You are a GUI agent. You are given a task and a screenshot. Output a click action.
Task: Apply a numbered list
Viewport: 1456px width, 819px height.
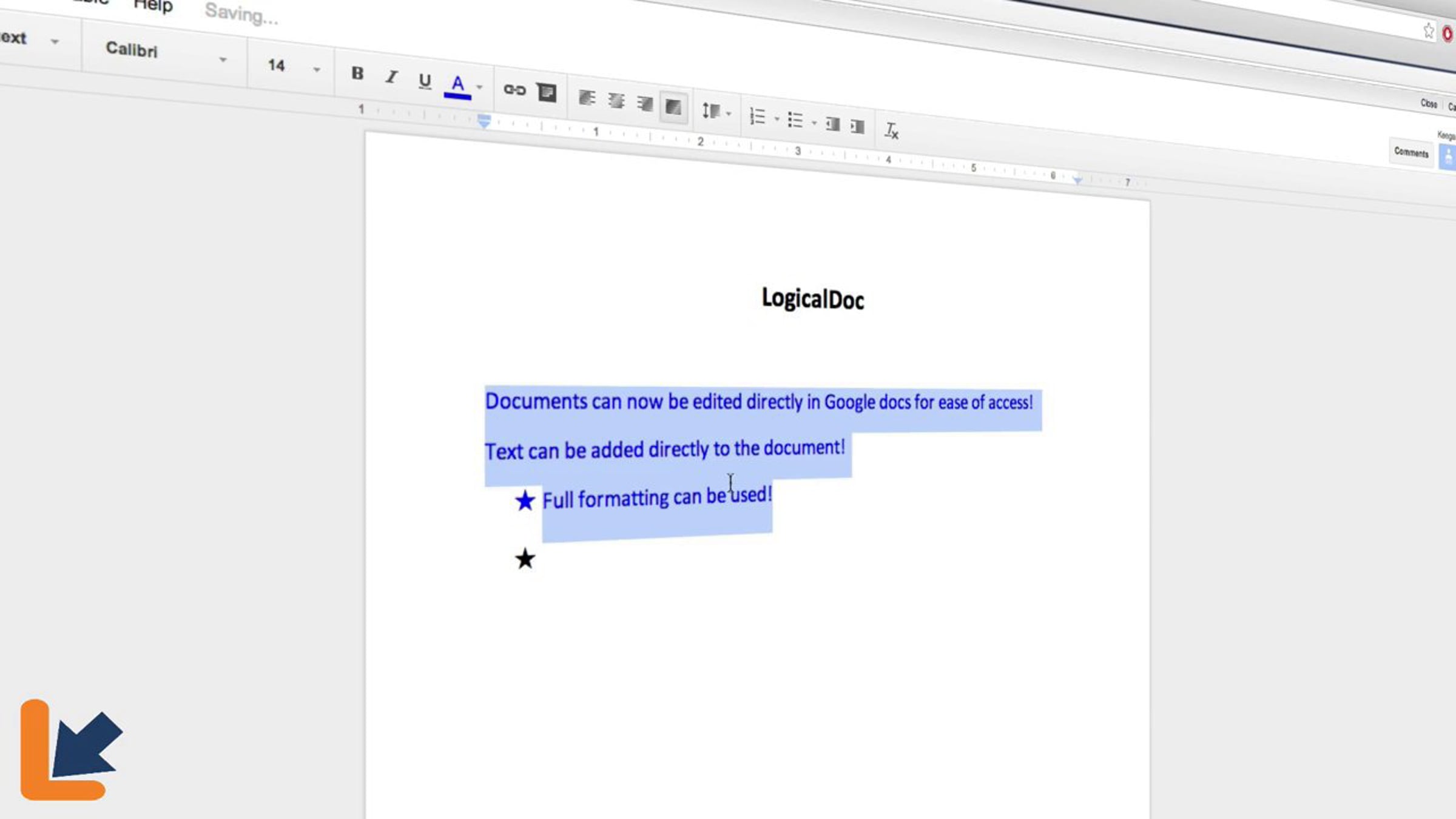click(757, 116)
